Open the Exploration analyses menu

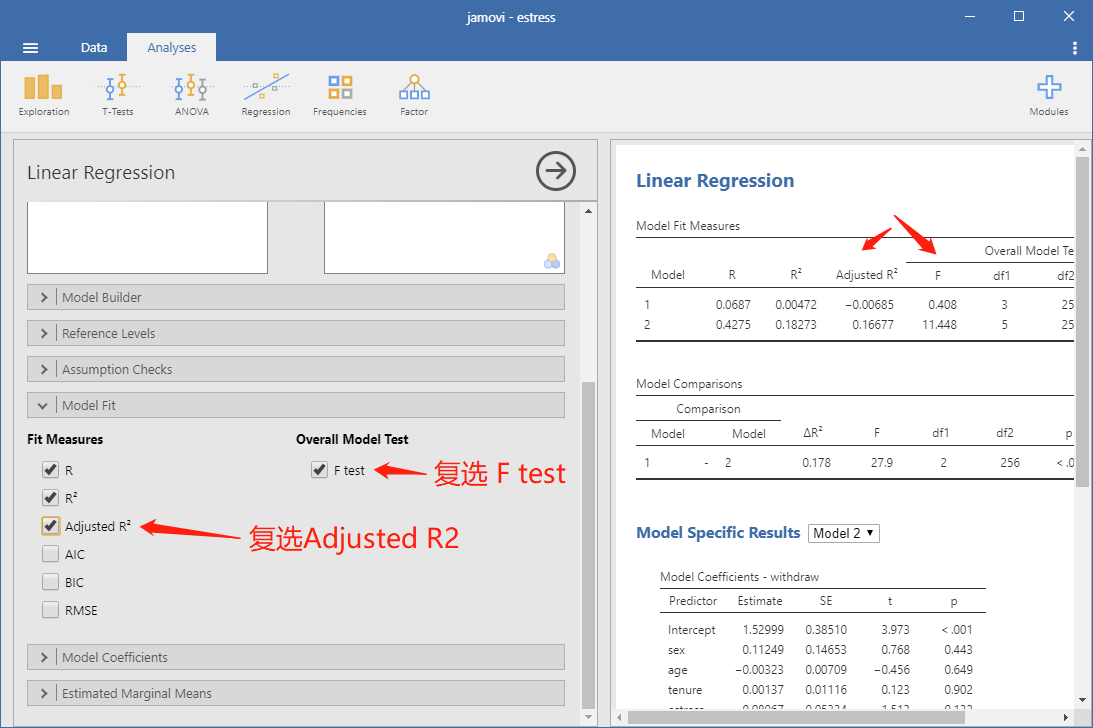click(x=44, y=96)
